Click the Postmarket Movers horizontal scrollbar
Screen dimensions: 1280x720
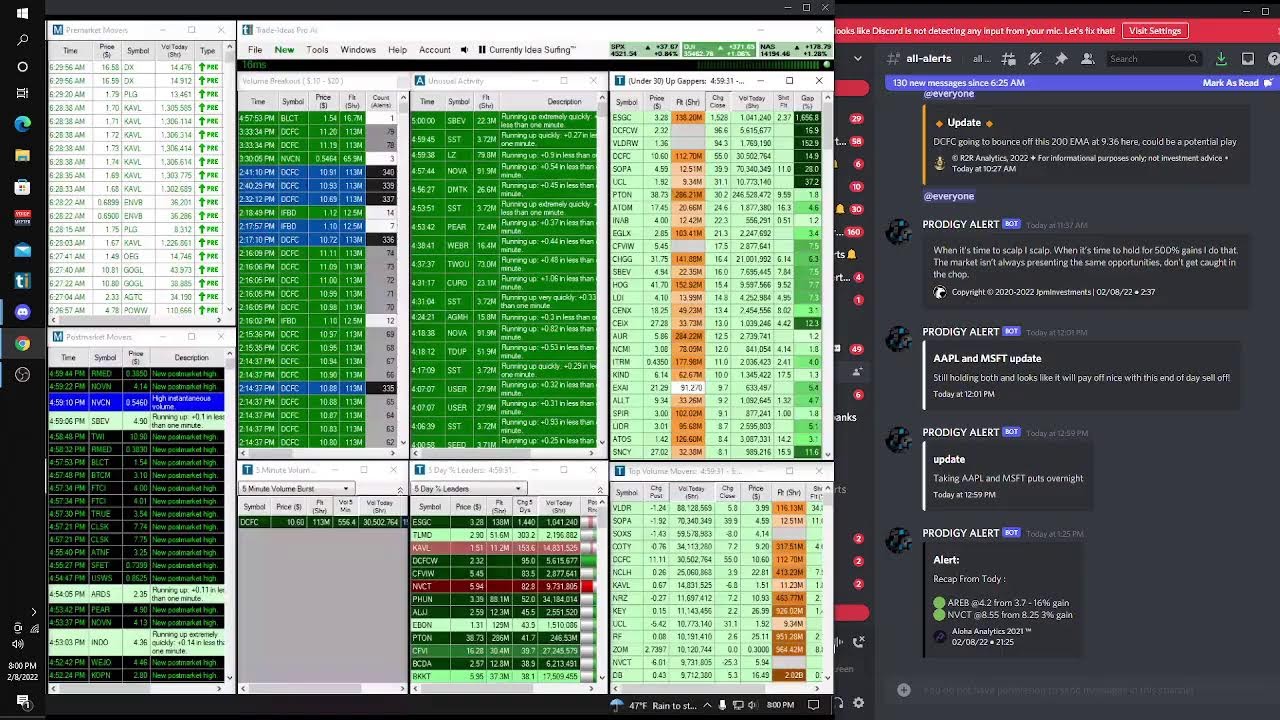[x=135, y=688]
